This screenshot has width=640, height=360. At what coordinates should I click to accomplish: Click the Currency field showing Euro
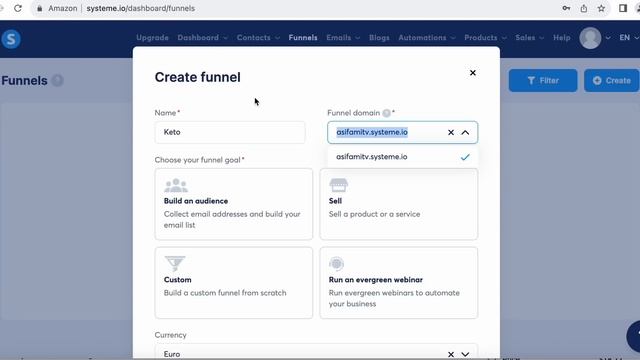pyautogui.click(x=316, y=352)
